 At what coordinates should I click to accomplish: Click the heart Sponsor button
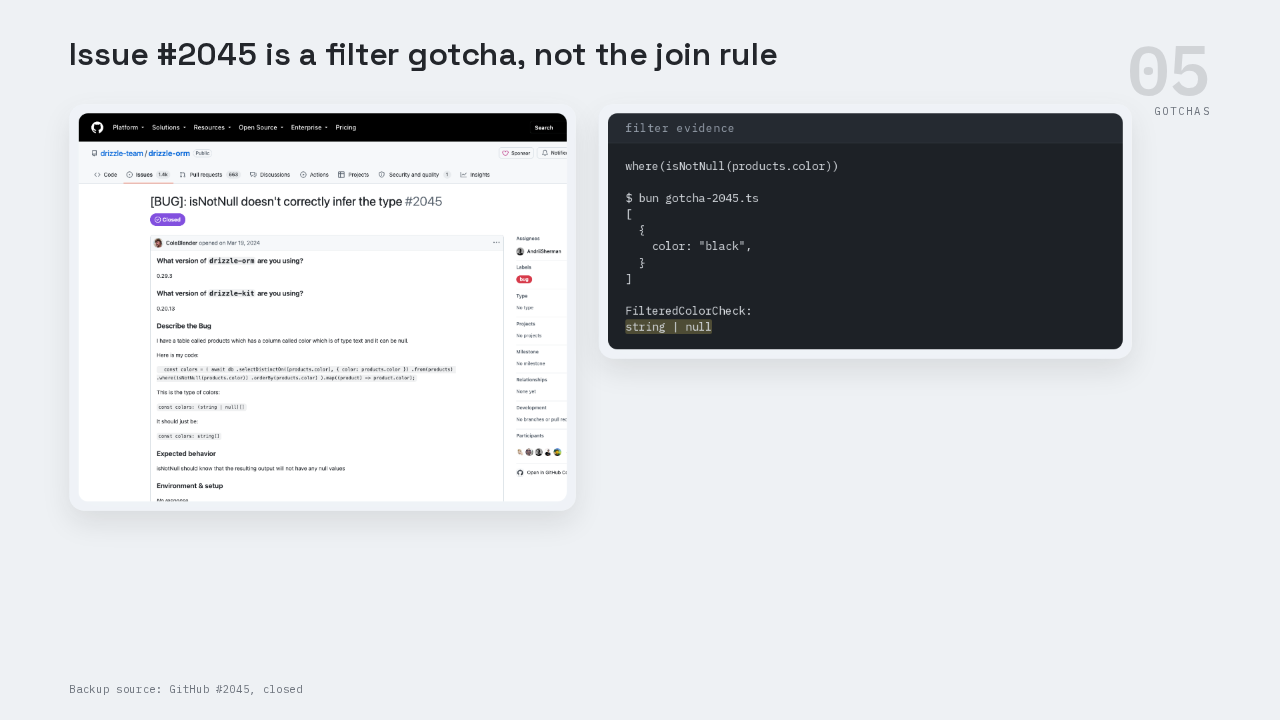click(x=516, y=153)
